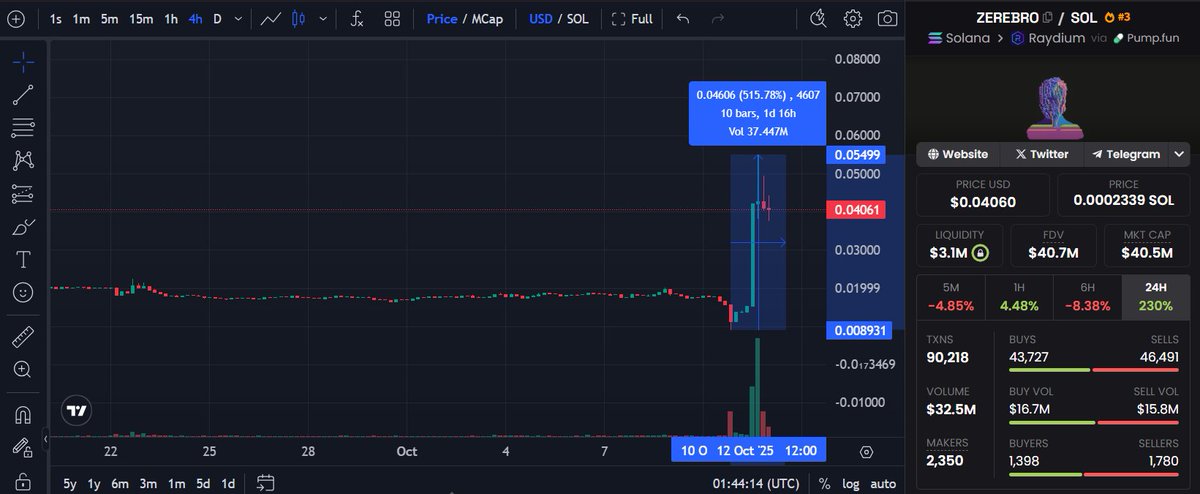
Task: Open the quick search icon
Action: (818, 19)
